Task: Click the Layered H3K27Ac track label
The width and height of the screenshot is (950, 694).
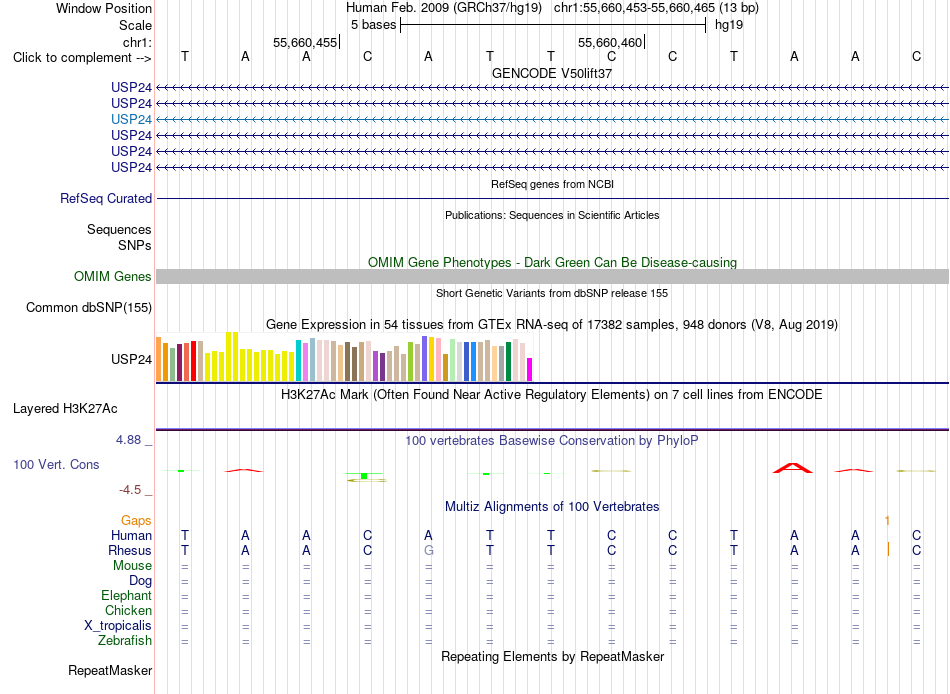Action: [x=65, y=409]
